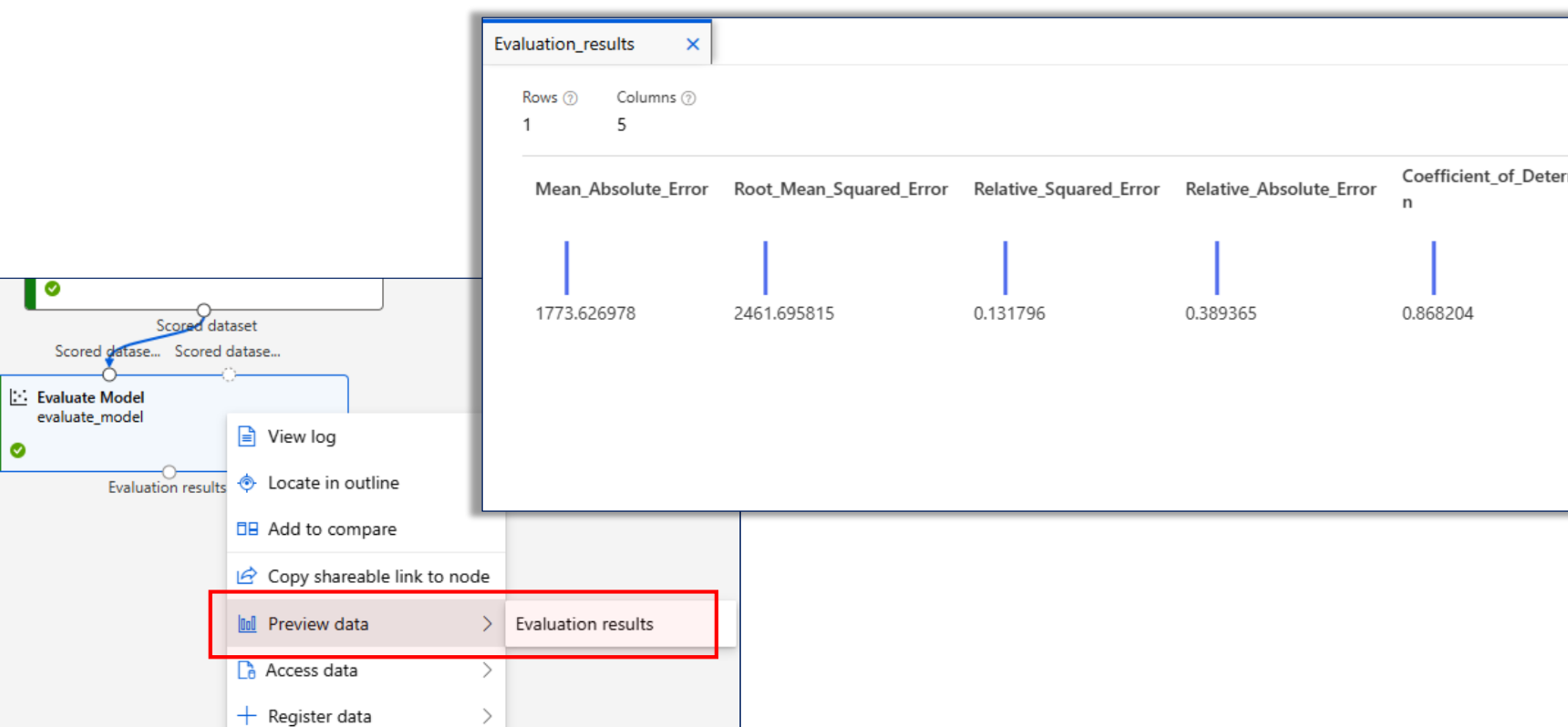The width and height of the screenshot is (1568, 727).
Task: Click the Evaluate Model module icon
Action: pyautogui.click(x=18, y=397)
